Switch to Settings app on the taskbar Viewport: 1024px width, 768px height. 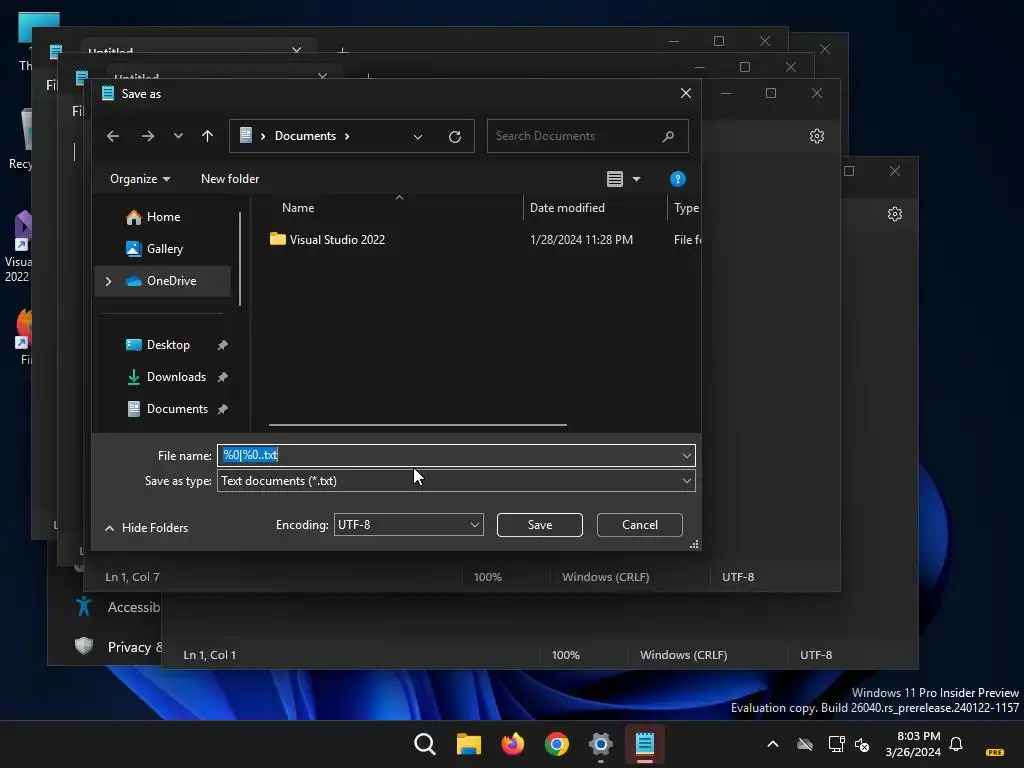point(600,744)
